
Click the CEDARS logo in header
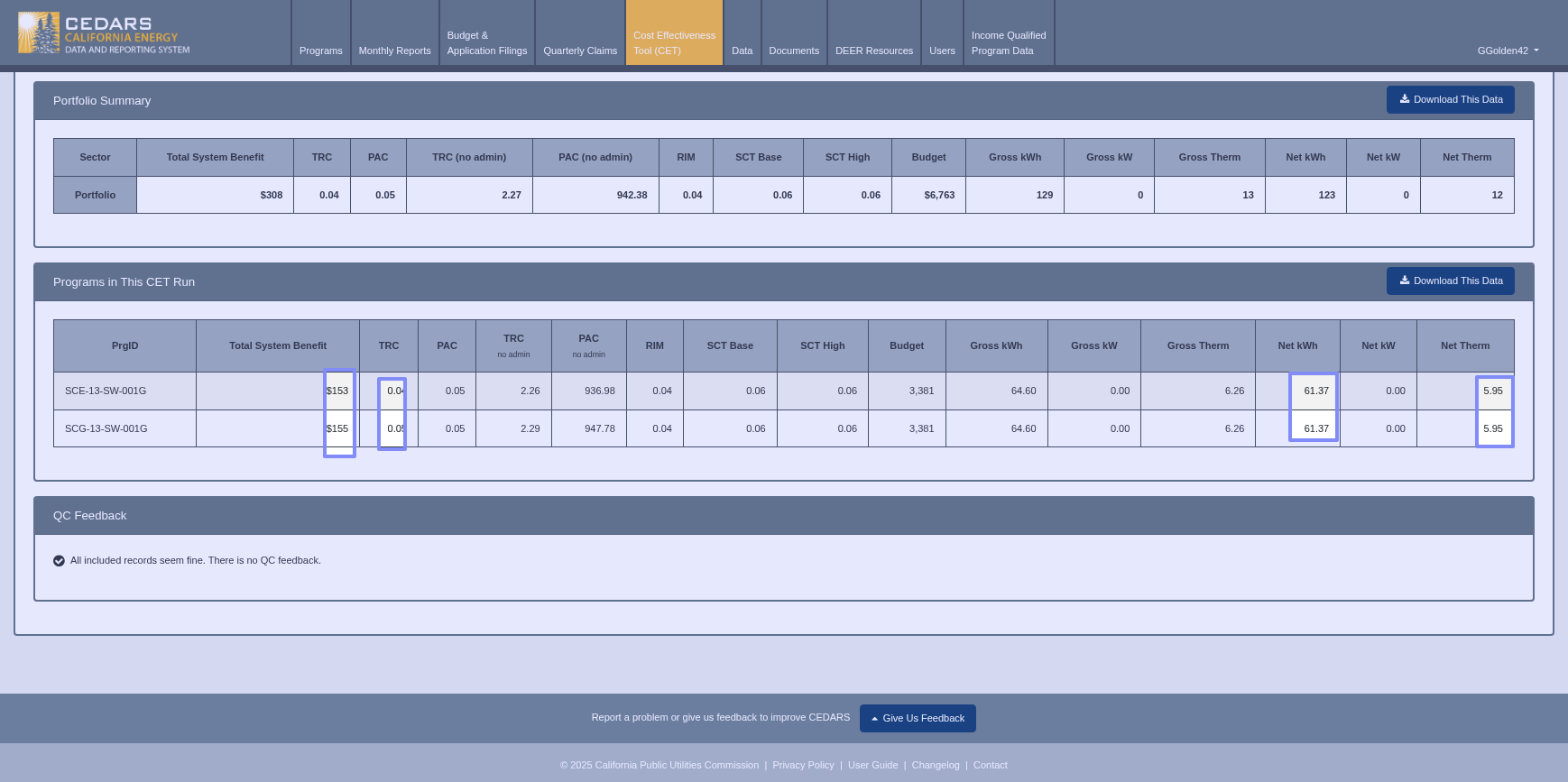click(104, 33)
